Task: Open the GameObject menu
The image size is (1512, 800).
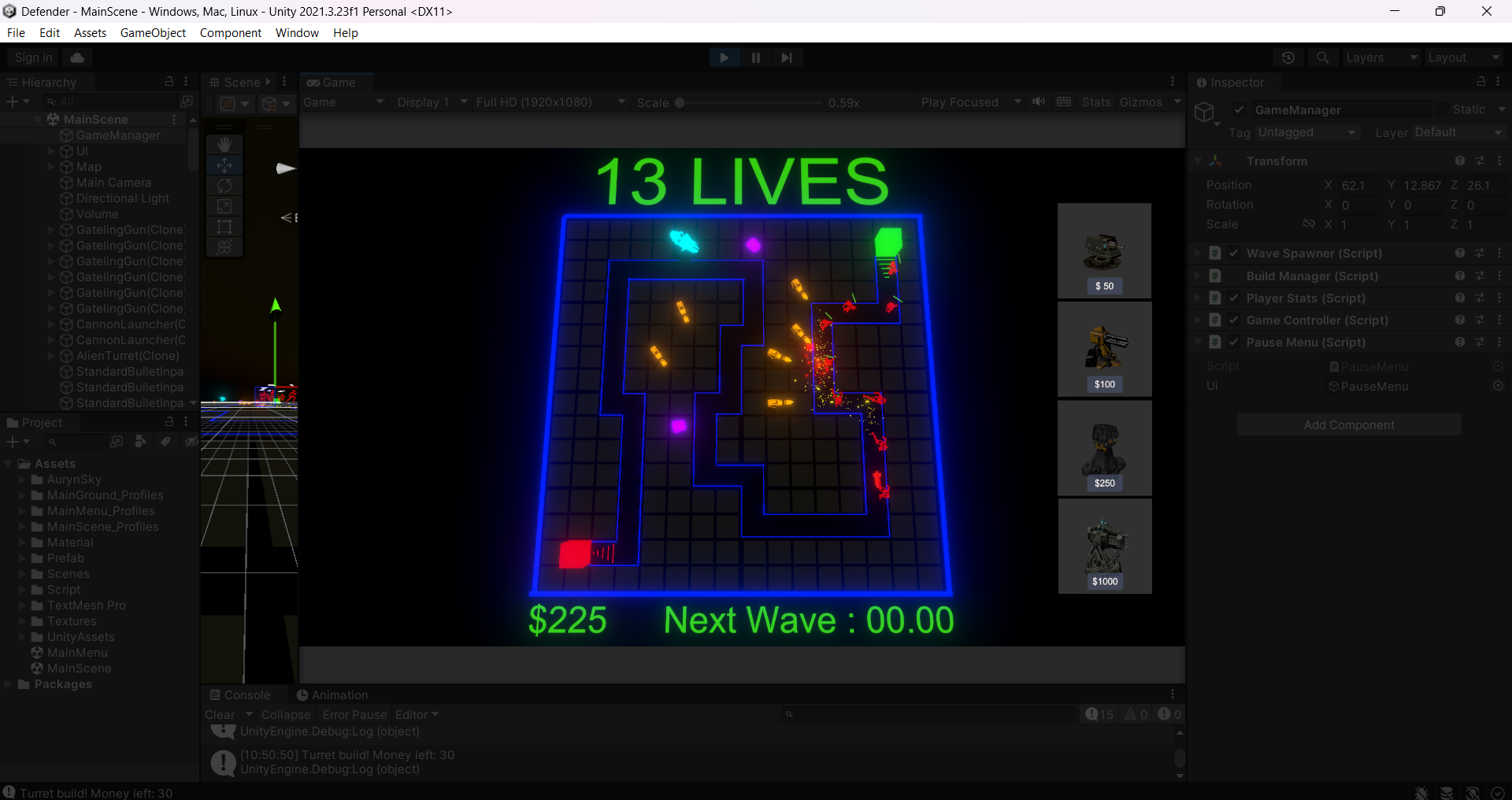Action: 153,33
